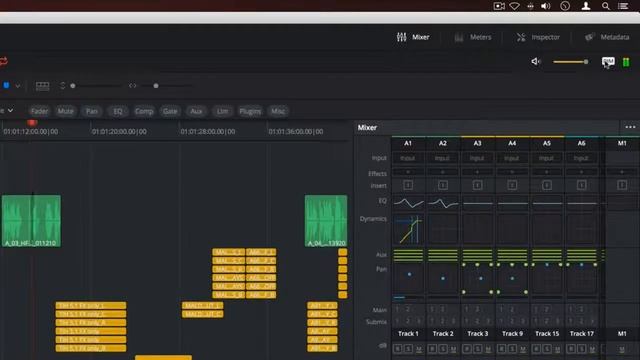
Task: Toggle Comp automation
Action: (144, 111)
